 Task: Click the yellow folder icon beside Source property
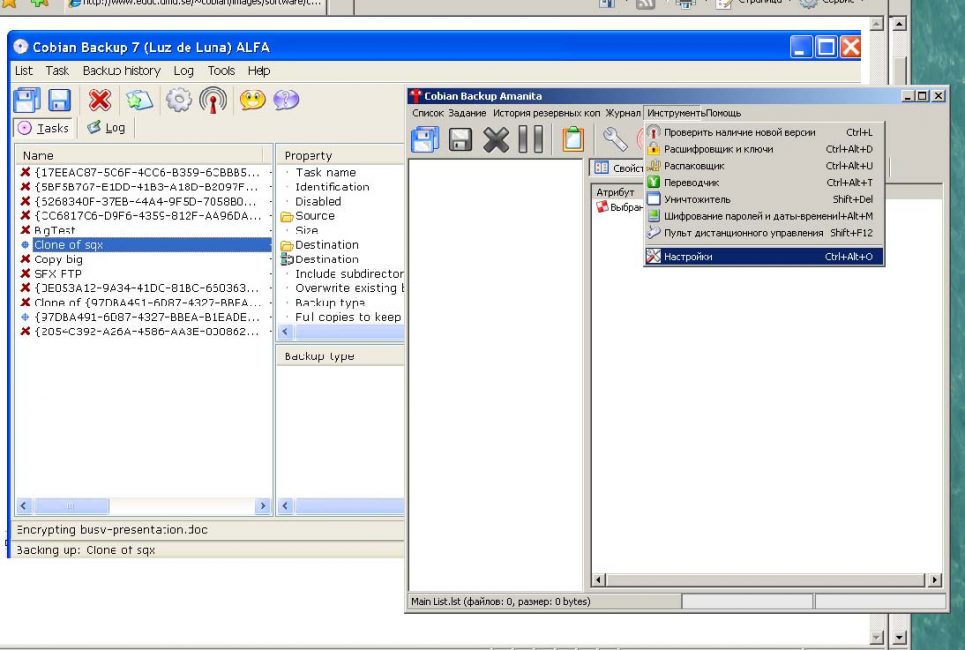[286, 216]
